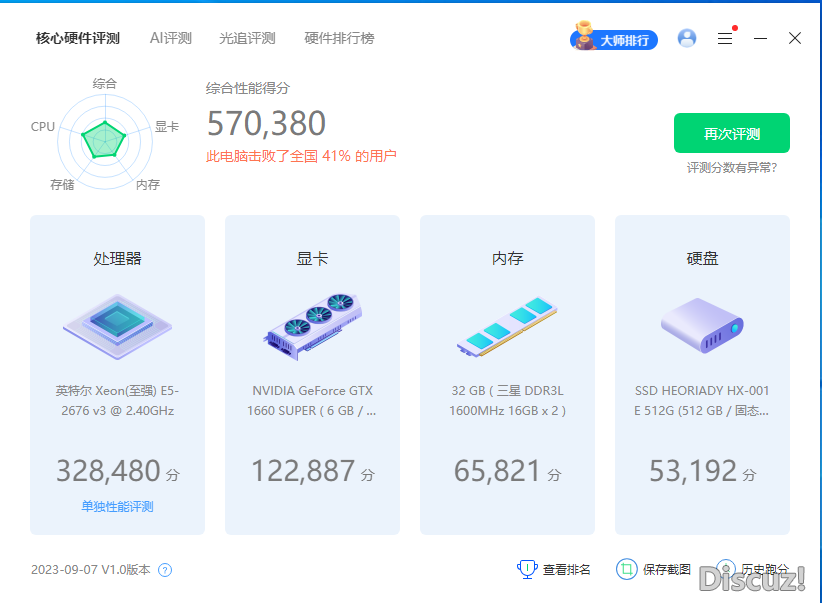Click the CPU score 328,480
This screenshot has height=603, width=822.
[108, 471]
